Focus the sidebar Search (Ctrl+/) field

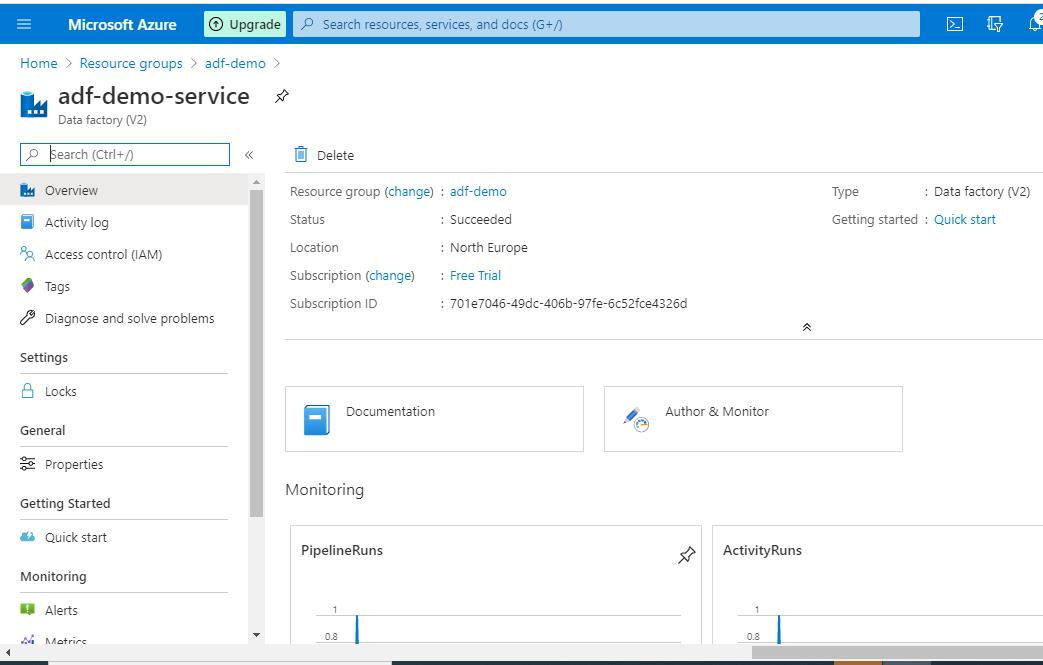point(137,154)
